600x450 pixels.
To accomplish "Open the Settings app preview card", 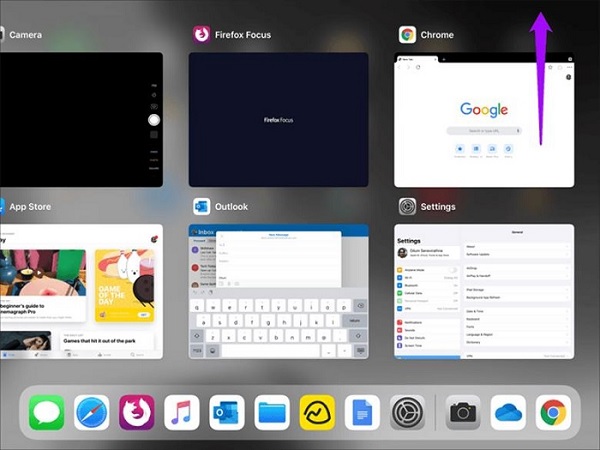I will pos(484,291).
